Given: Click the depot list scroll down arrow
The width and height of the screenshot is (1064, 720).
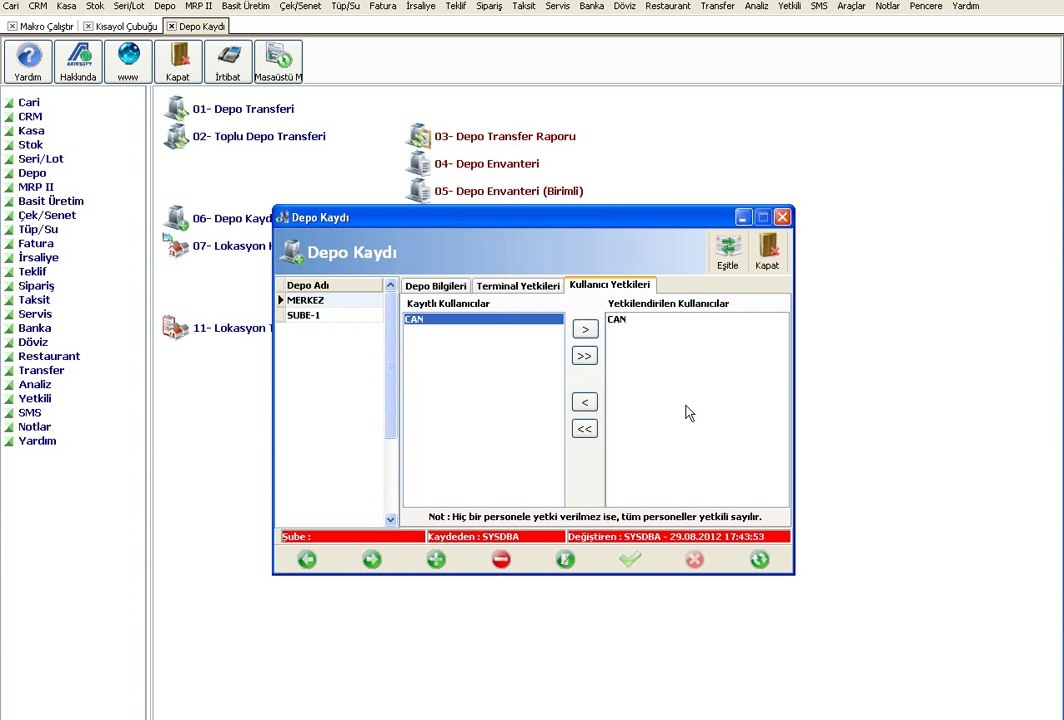Looking at the screenshot, I should pos(391,520).
